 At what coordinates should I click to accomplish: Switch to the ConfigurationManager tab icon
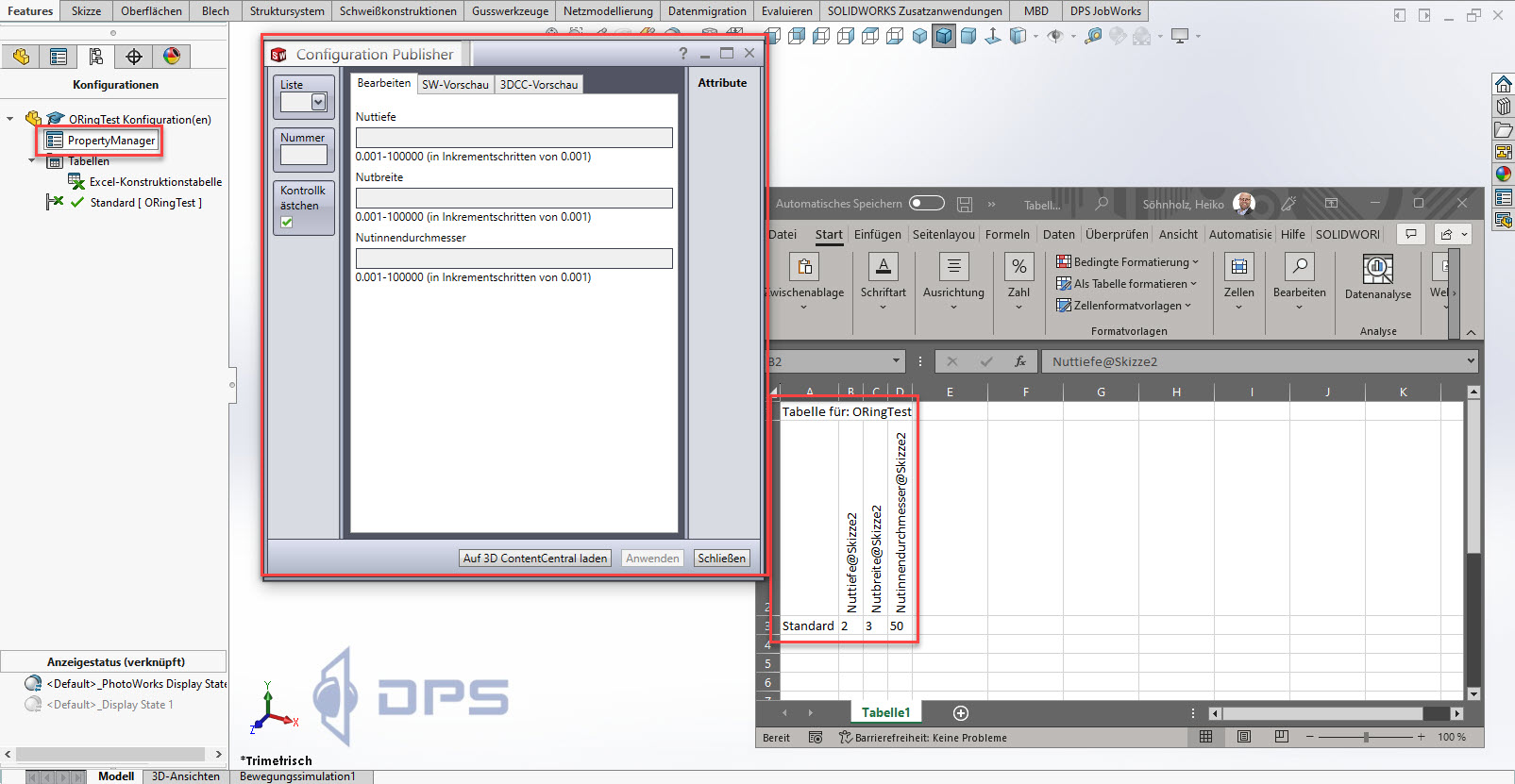click(x=96, y=57)
